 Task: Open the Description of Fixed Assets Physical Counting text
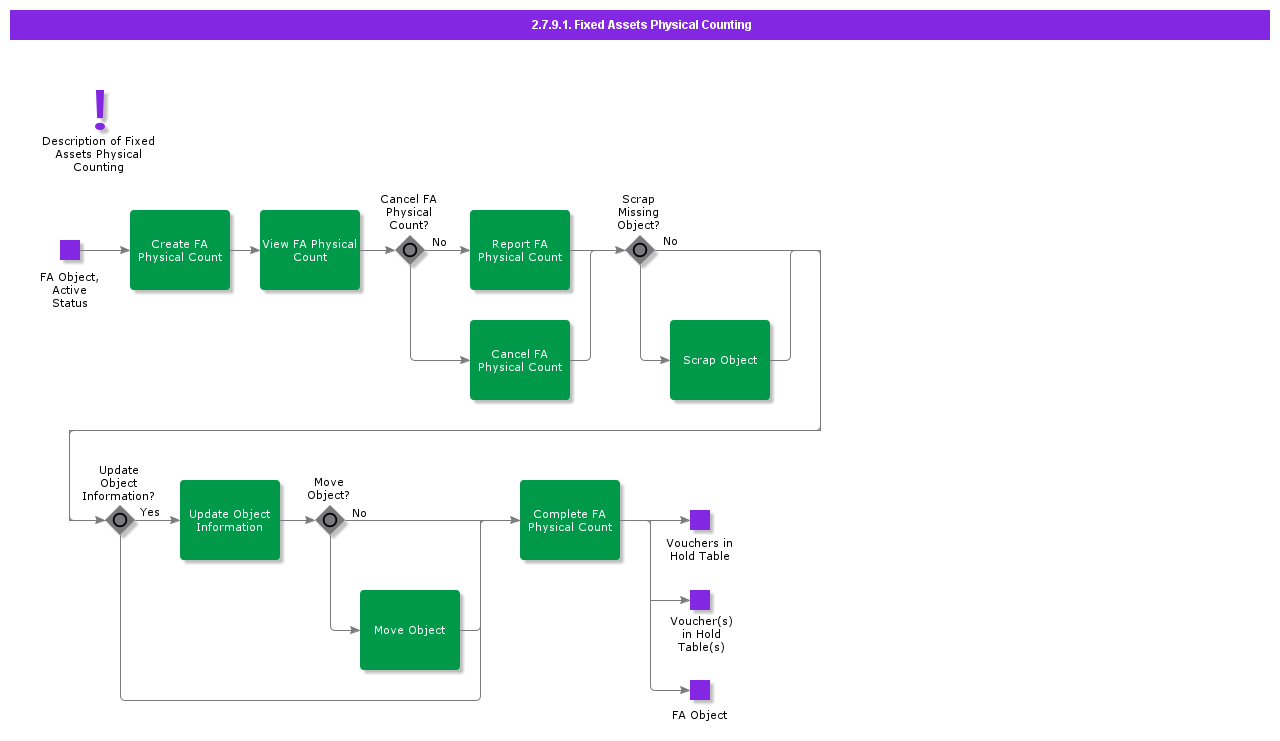[99, 154]
